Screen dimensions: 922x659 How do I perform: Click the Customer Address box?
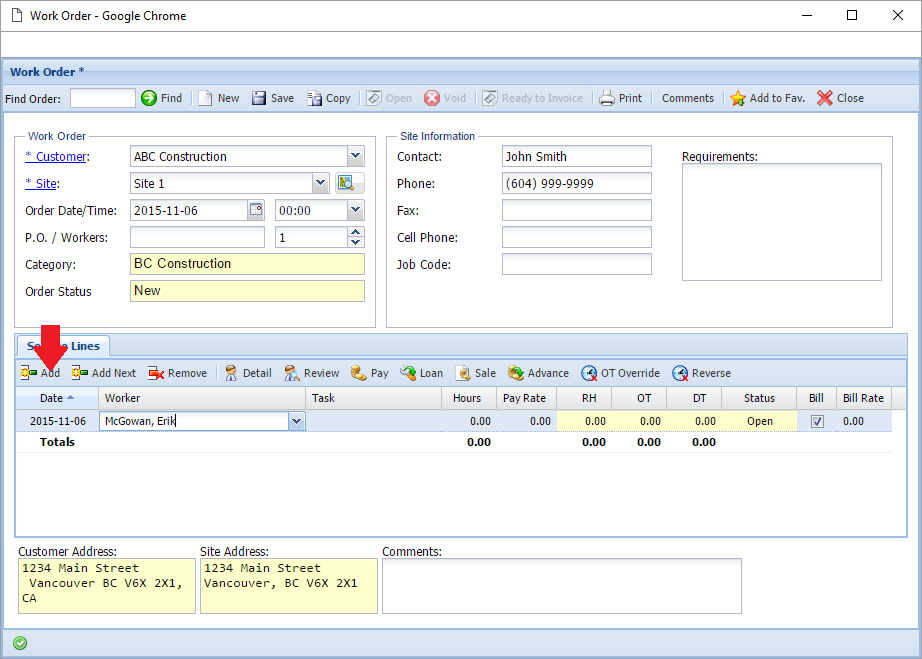(x=107, y=586)
